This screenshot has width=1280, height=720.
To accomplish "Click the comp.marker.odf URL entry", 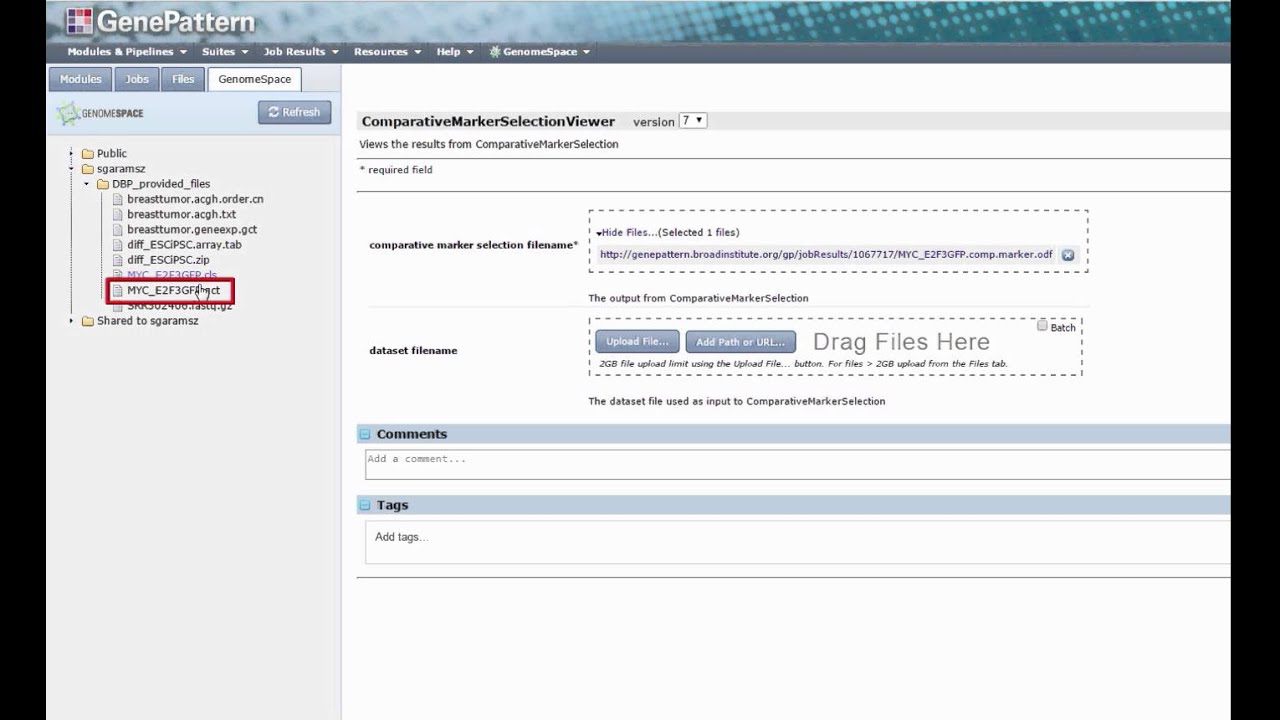I will coord(826,254).
